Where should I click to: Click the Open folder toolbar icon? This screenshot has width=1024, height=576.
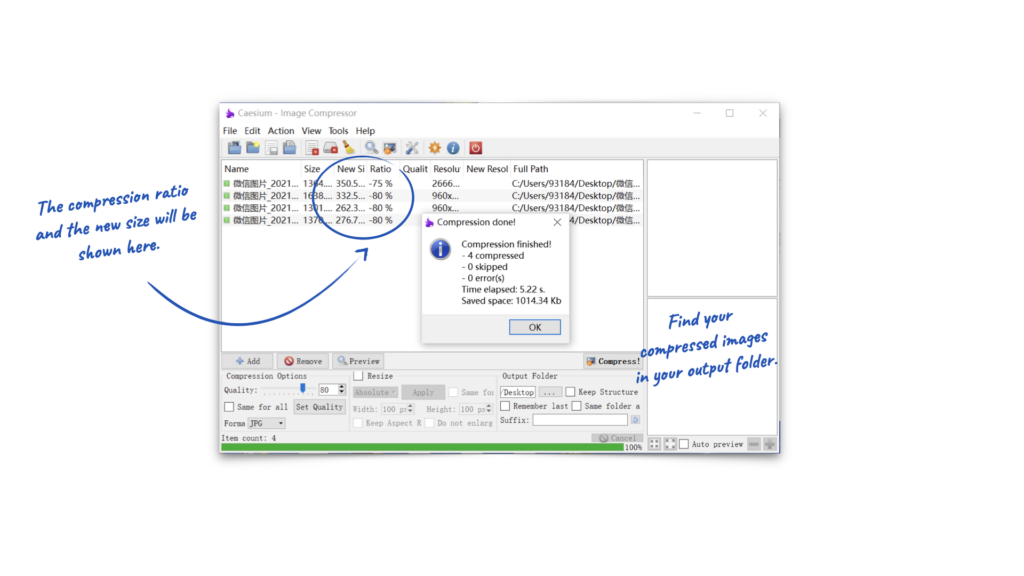point(253,148)
